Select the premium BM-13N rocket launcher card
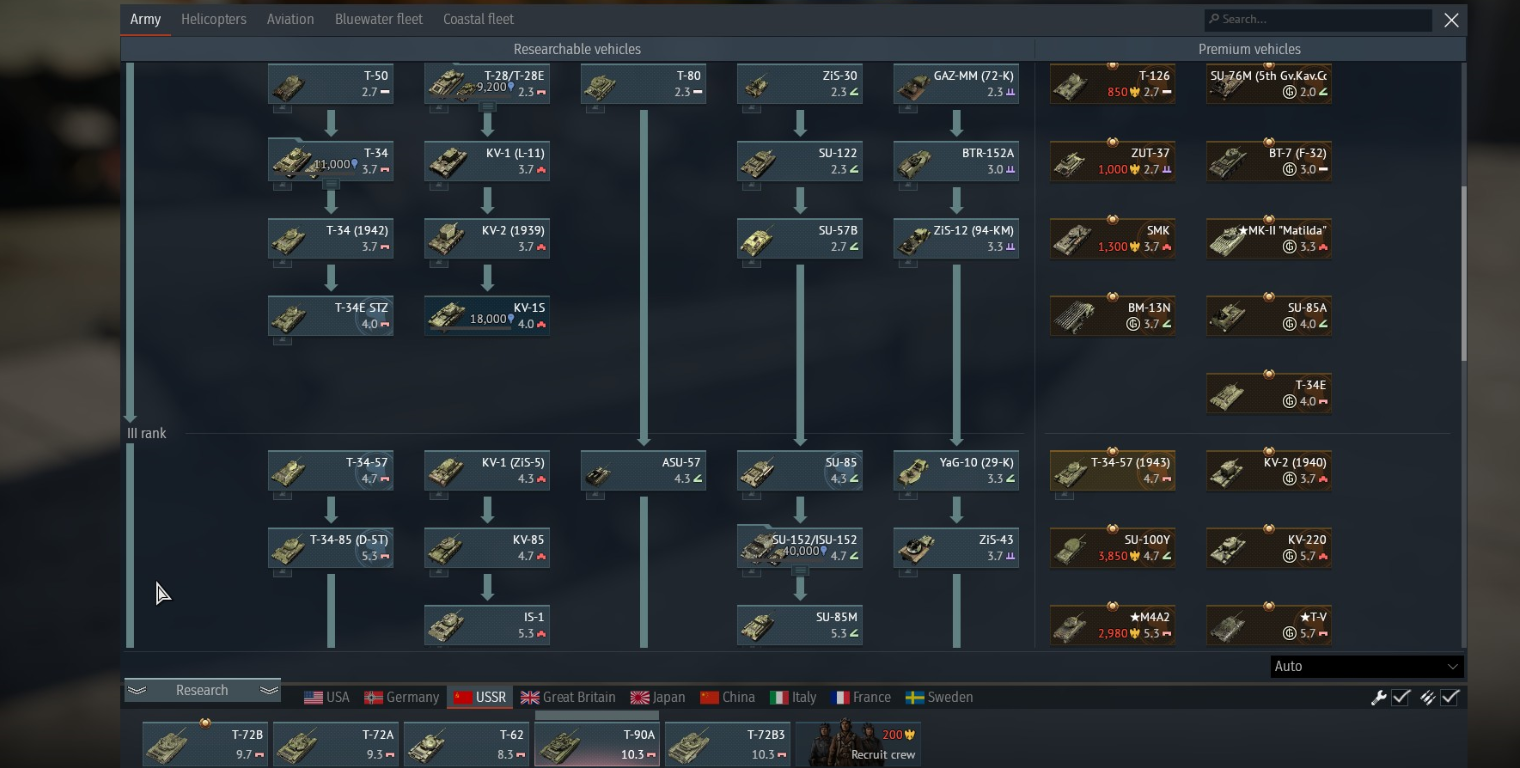The width and height of the screenshot is (1520, 768). [x=1112, y=316]
